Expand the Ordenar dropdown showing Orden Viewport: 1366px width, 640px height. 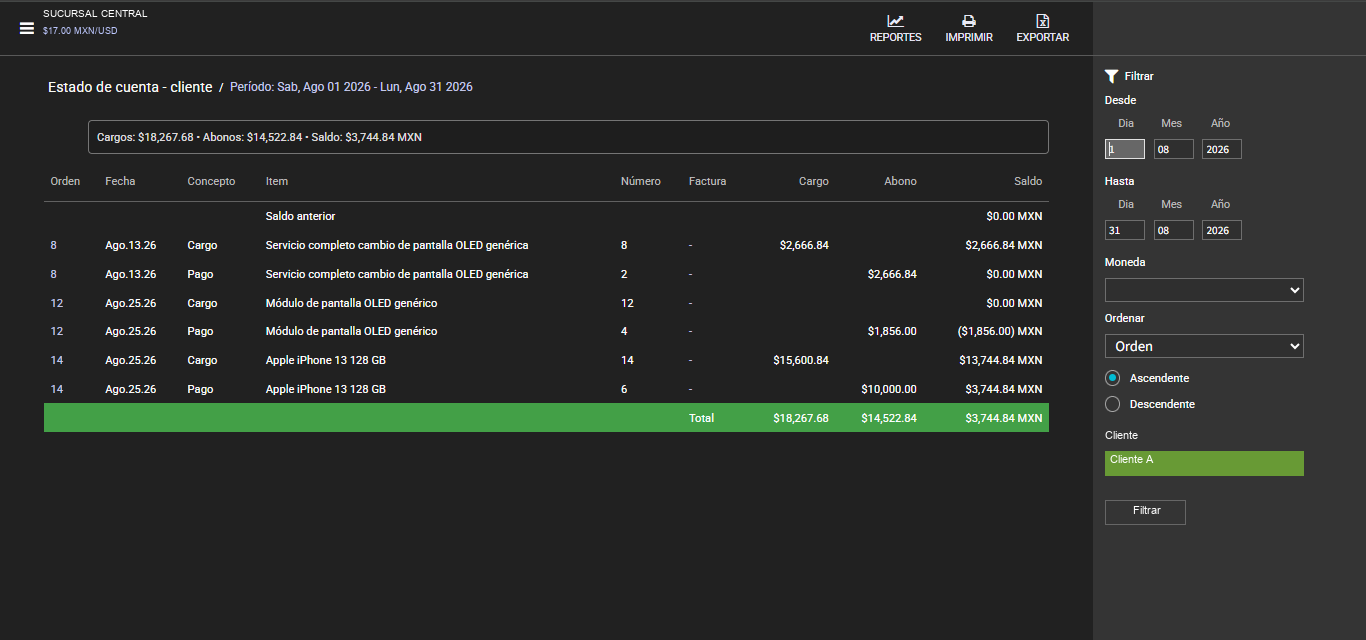[x=1204, y=346]
